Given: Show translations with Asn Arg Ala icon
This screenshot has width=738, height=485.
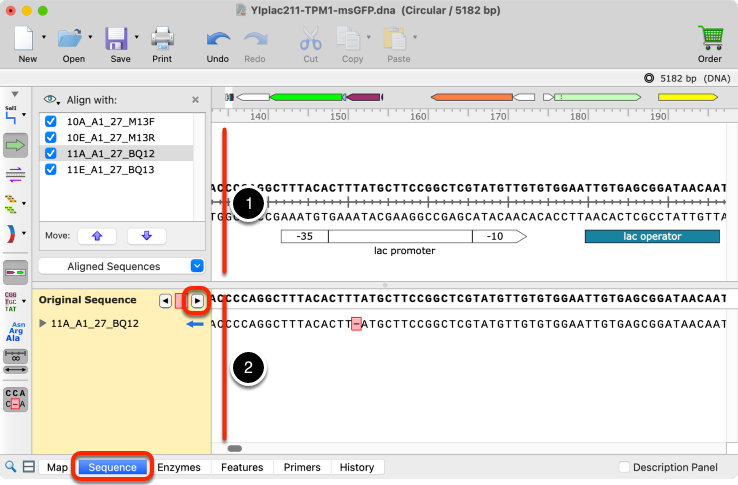Looking at the screenshot, I should 16,331.
